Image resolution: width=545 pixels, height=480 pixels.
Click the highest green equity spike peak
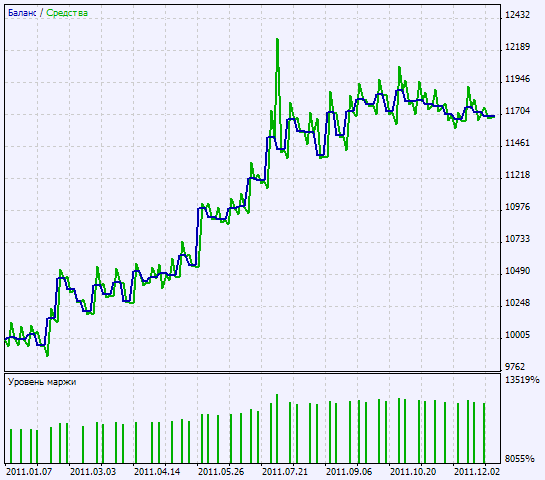[277, 40]
